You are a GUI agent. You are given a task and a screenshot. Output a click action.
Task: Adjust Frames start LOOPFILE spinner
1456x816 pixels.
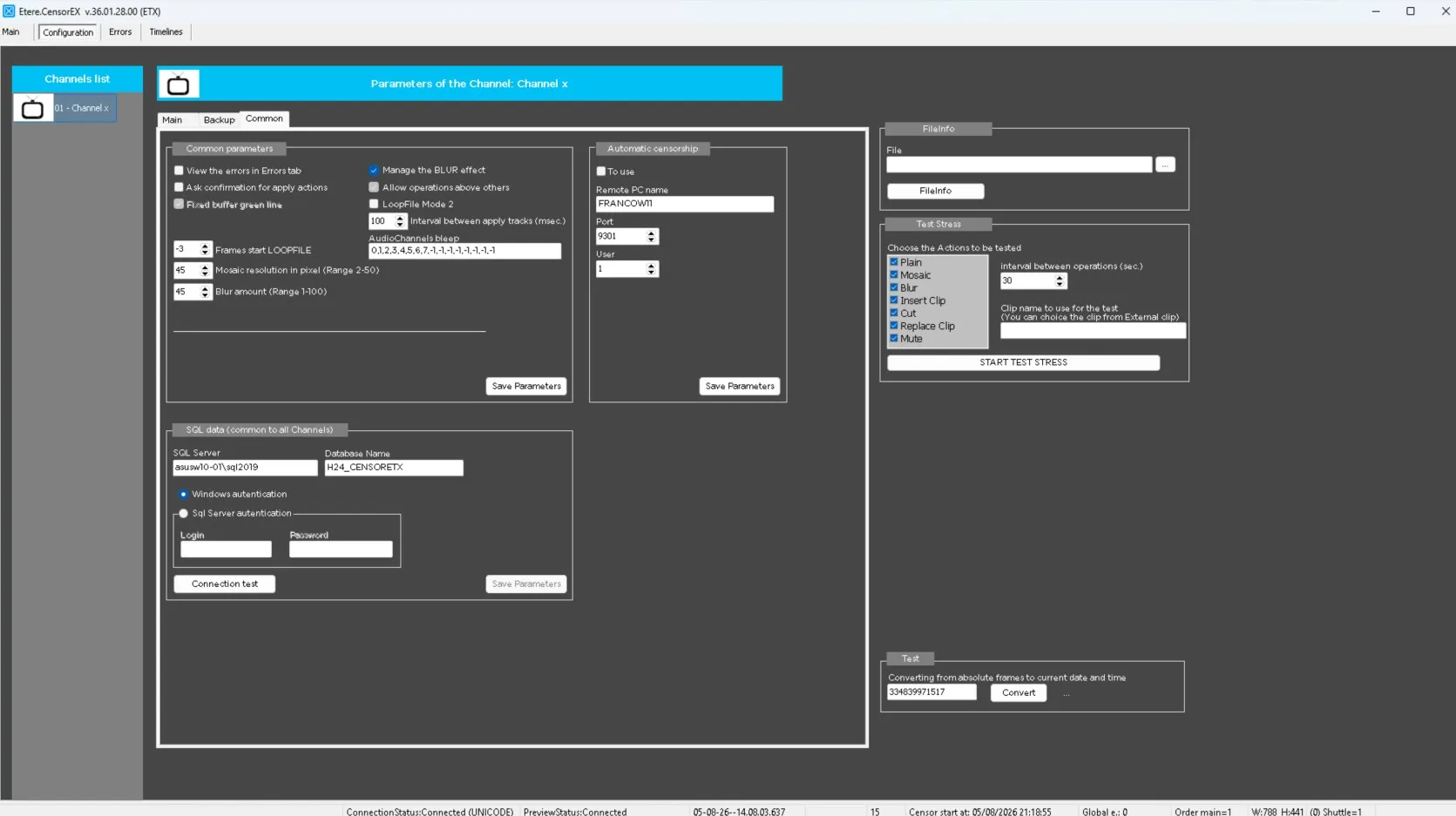click(x=206, y=250)
